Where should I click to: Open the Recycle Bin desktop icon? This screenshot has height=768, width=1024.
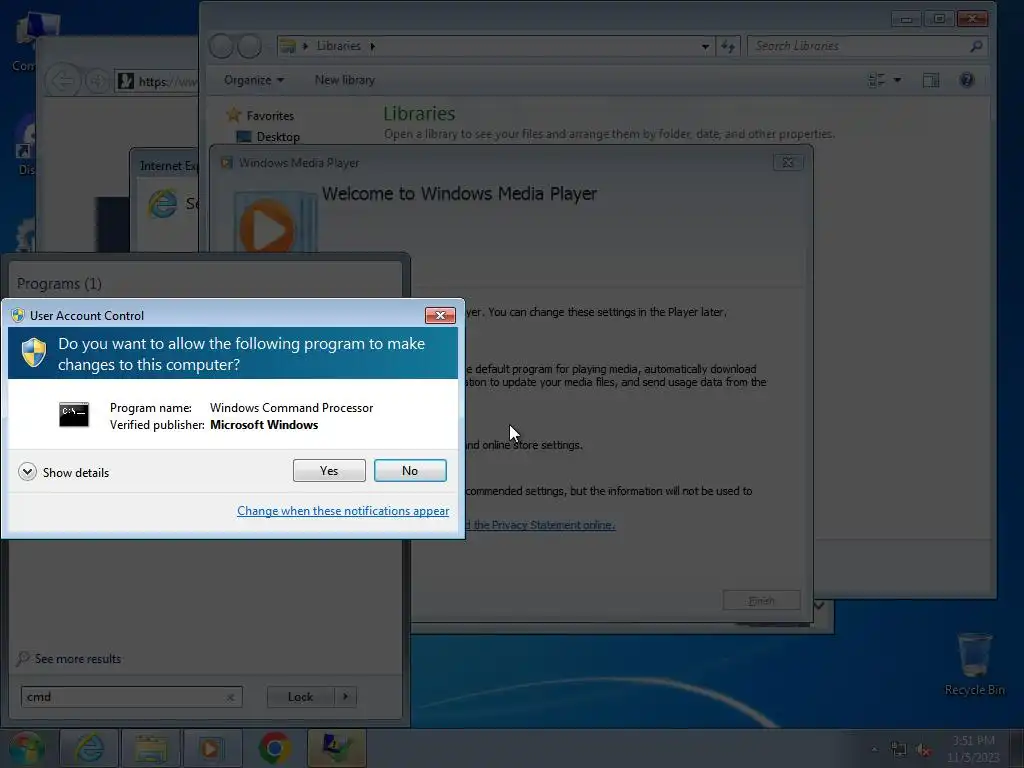click(974, 664)
